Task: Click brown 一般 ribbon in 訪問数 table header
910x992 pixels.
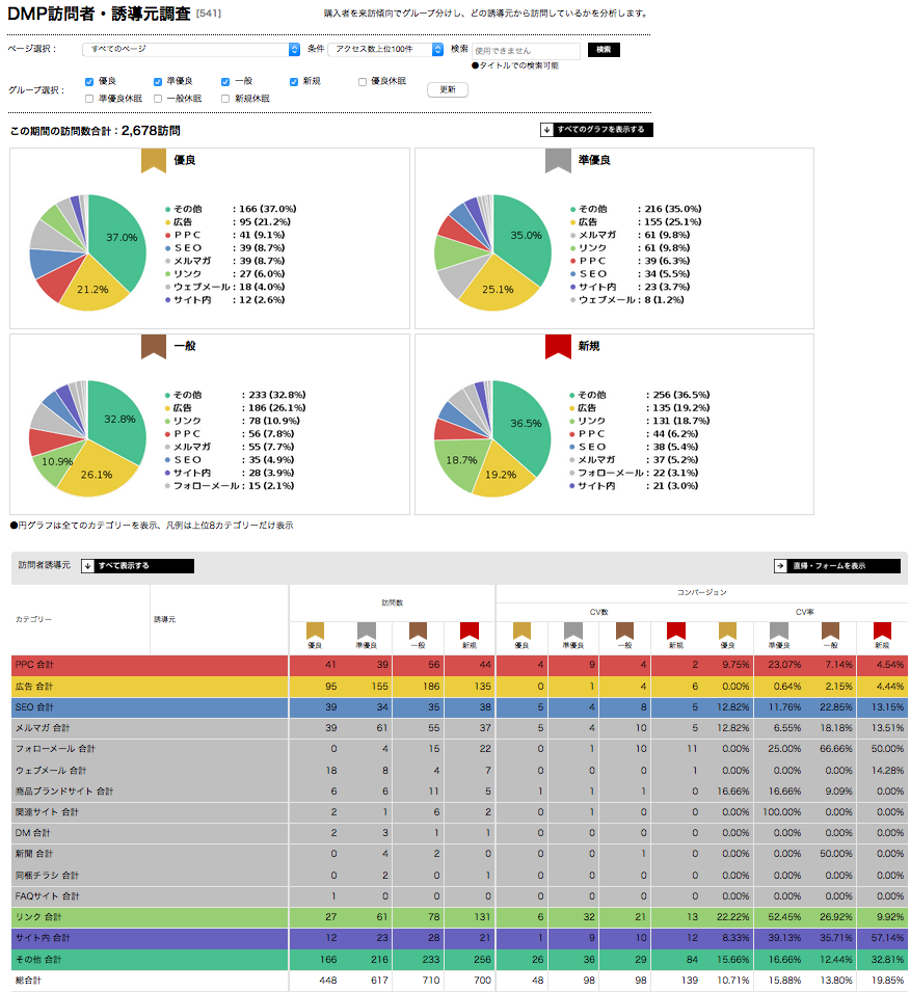Action: (418, 631)
